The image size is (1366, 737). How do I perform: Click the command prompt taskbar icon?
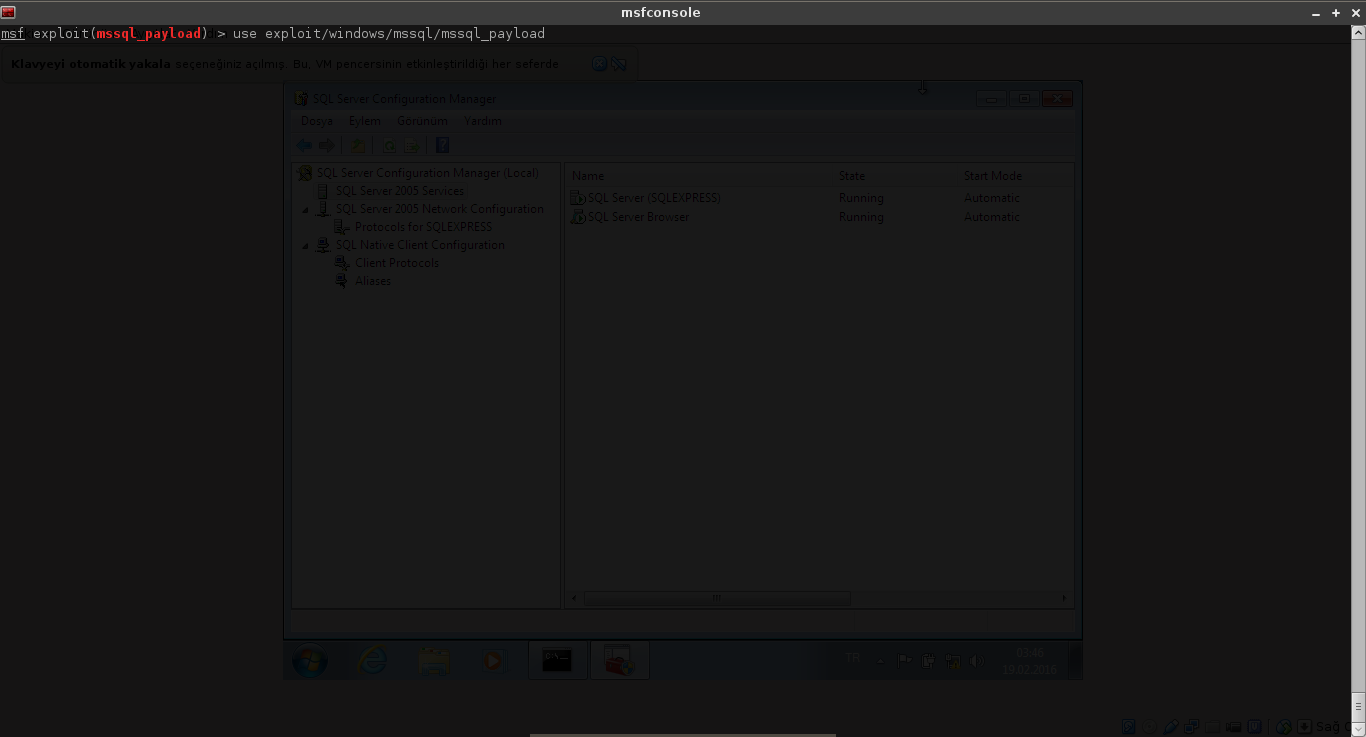coord(557,660)
